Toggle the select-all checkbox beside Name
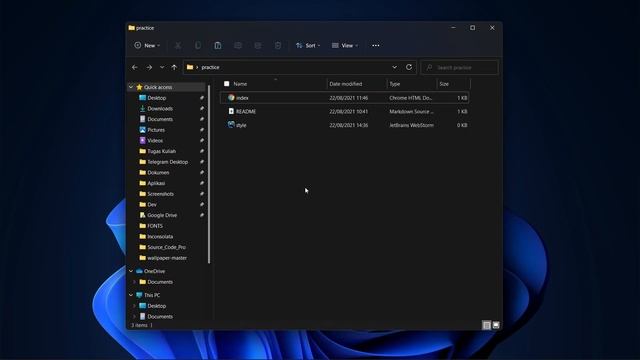Viewport: 640px width, 360px height. coord(227,84)
